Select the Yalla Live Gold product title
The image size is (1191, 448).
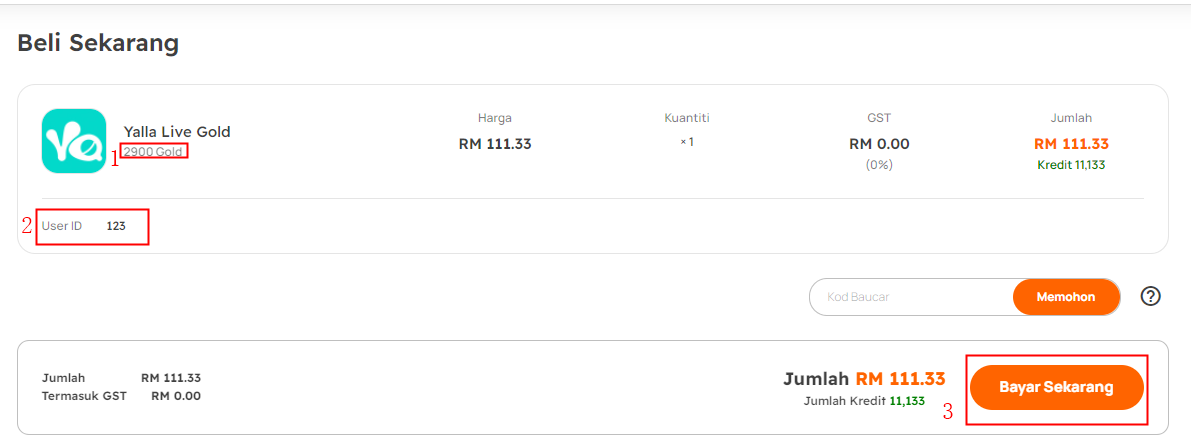tap(177, 132)
